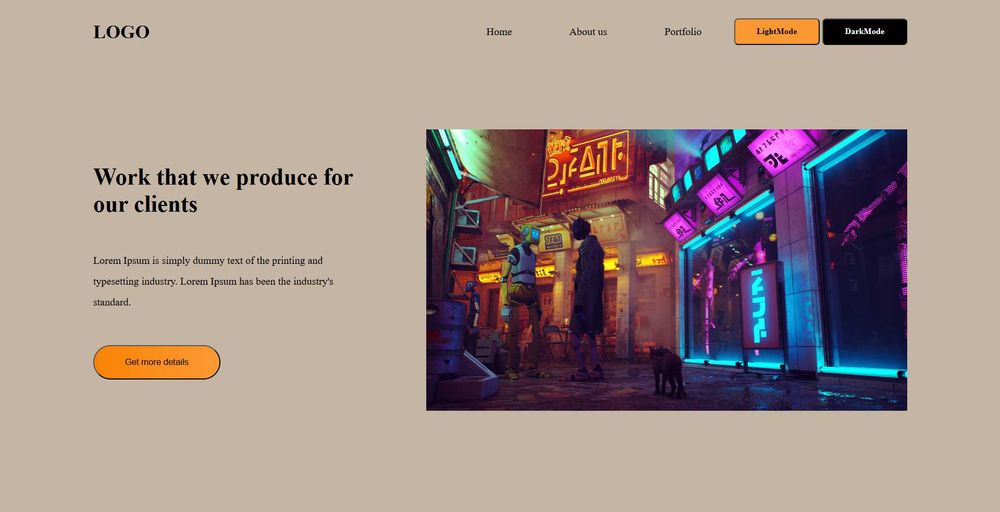This screenshot has width=1000, height=512.
Task: Click the small blue robot near the barrel
Action: (x=473, y=306)
